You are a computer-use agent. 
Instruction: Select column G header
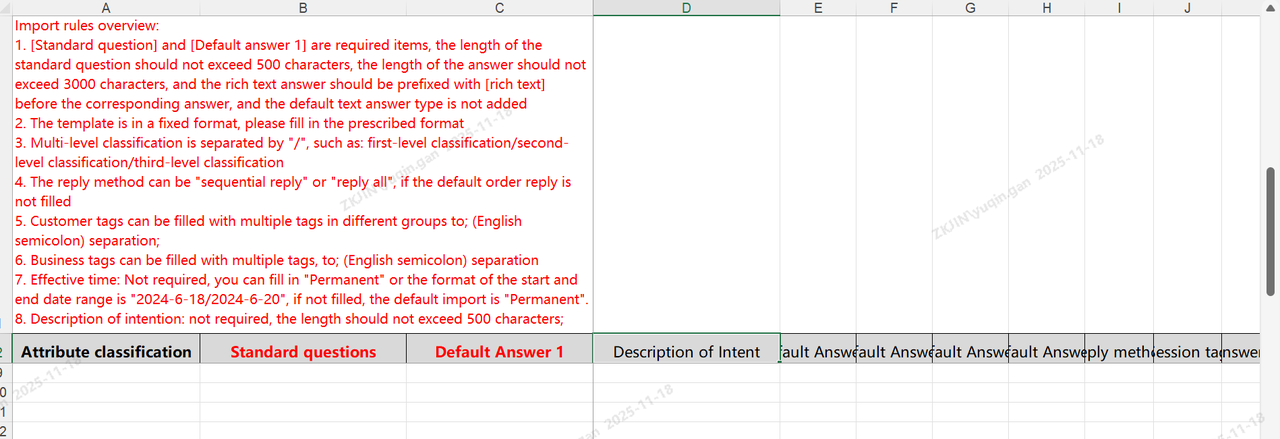[x=970, y=8]
